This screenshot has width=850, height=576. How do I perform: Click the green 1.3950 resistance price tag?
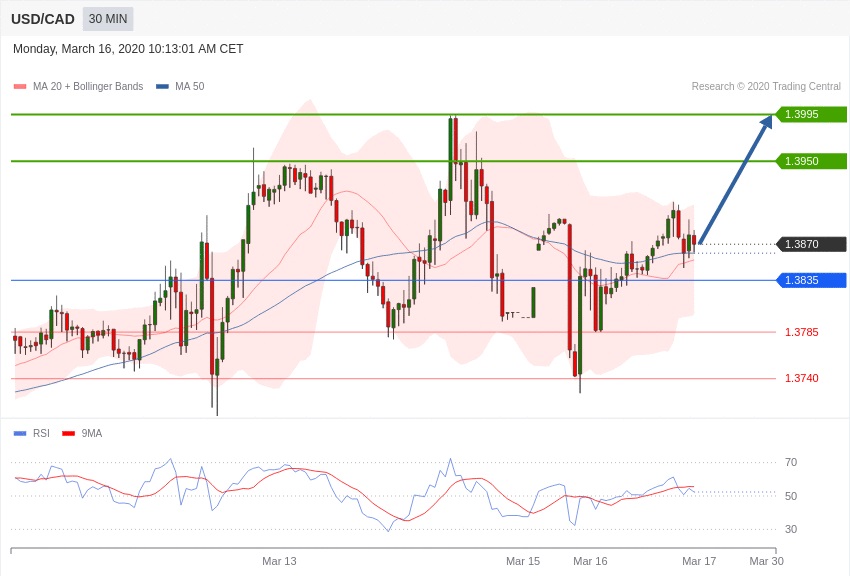coord(811,161)
